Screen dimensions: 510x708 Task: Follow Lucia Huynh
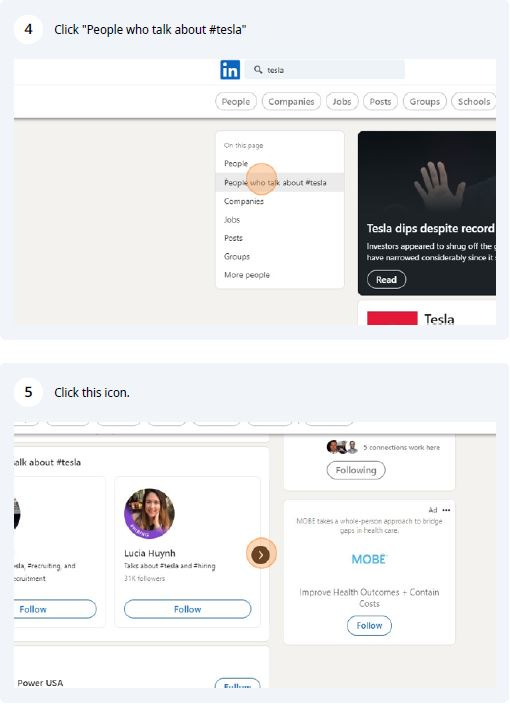pos(187,609)
